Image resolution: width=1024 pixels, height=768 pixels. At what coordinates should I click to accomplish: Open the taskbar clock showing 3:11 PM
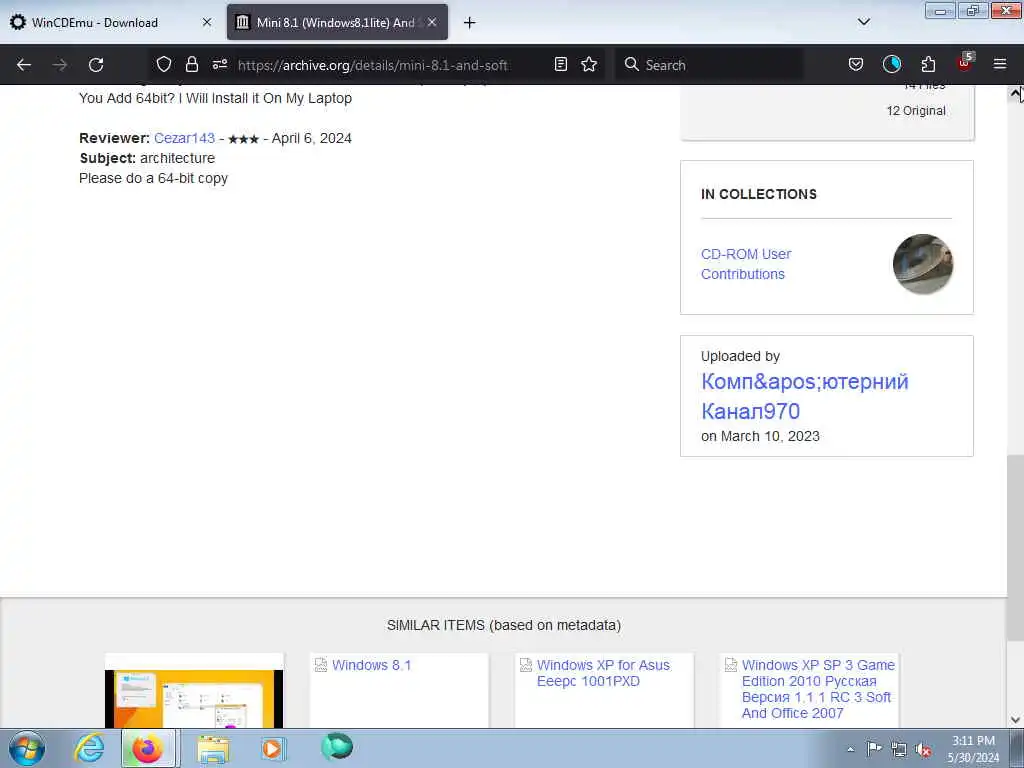tap(973, 748)
